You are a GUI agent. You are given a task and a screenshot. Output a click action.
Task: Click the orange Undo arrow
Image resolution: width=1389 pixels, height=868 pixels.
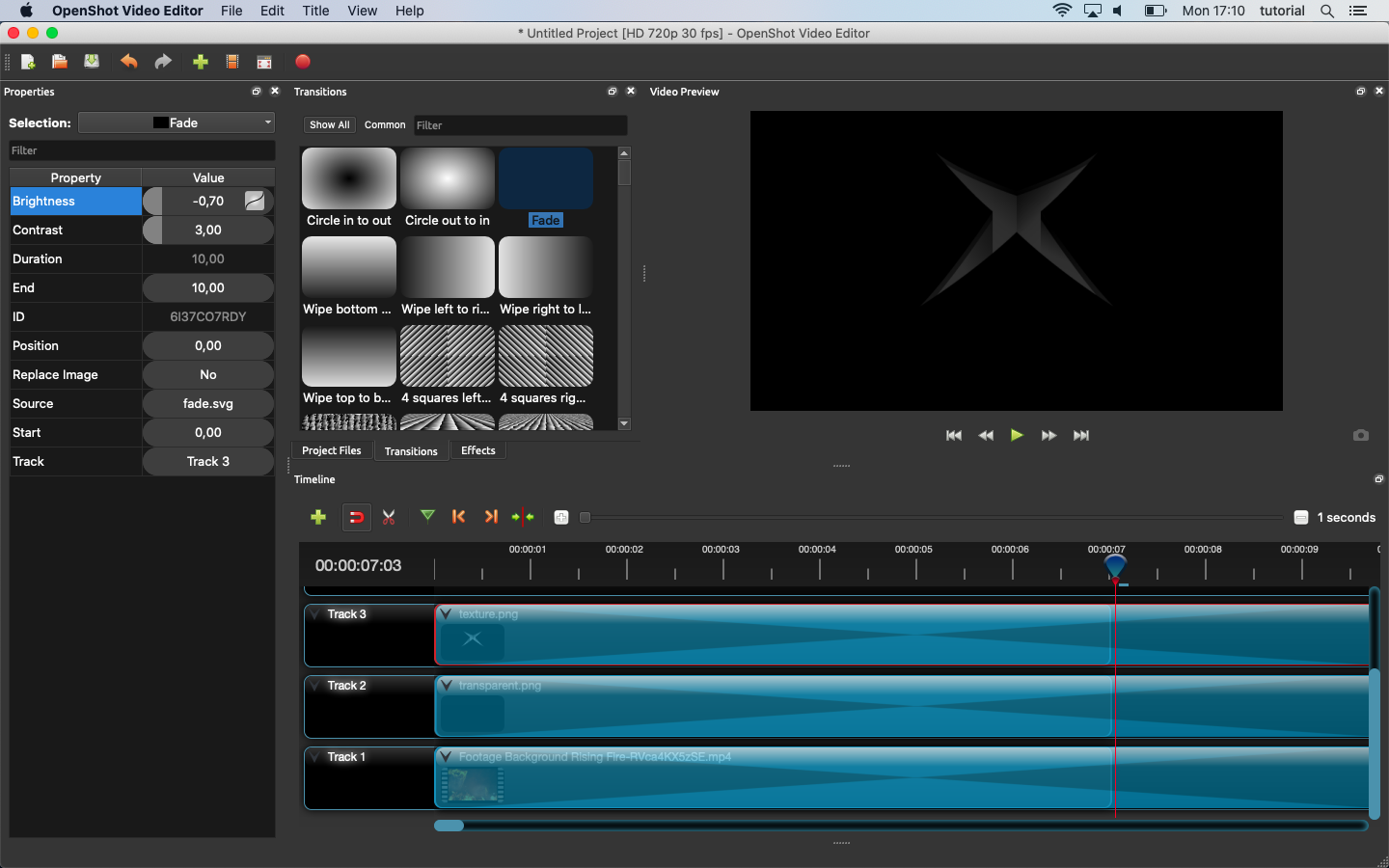(x=128, y=62)
